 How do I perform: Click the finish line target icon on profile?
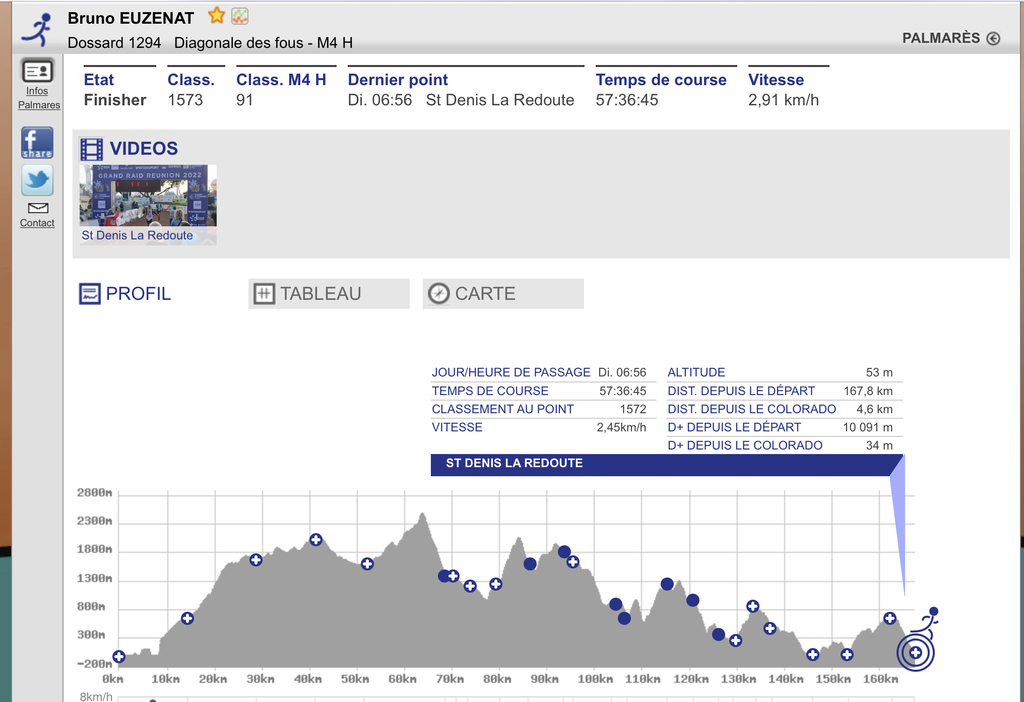[x=915, y=652]
